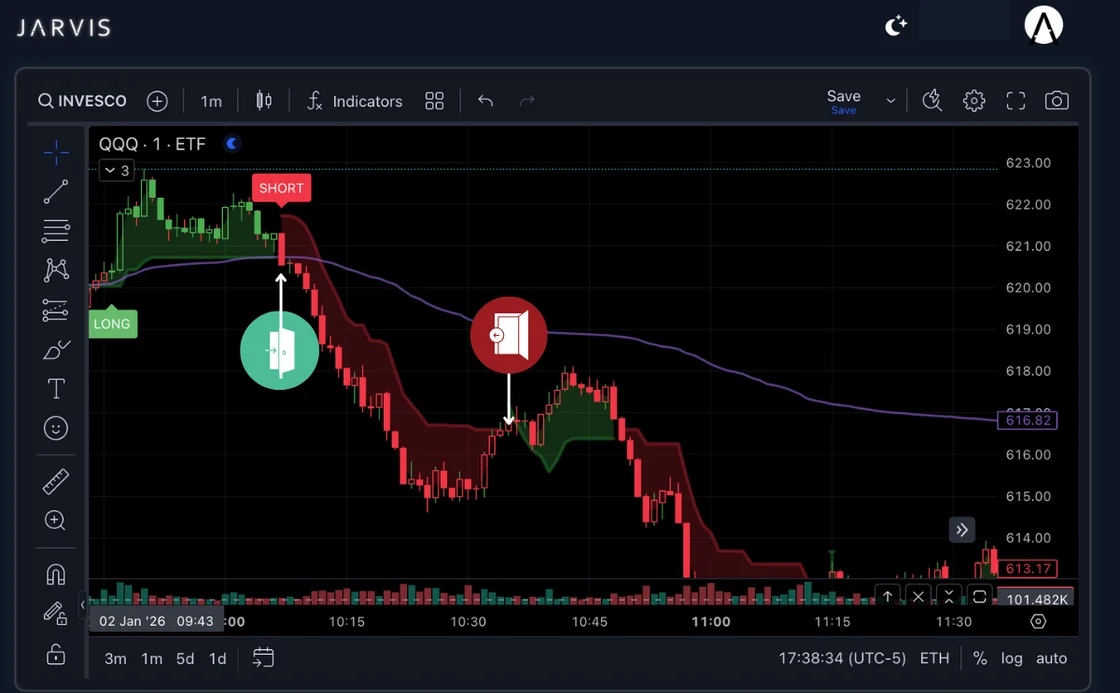Click the LONG signal label
1120x693 pixels.
point(112,324)
